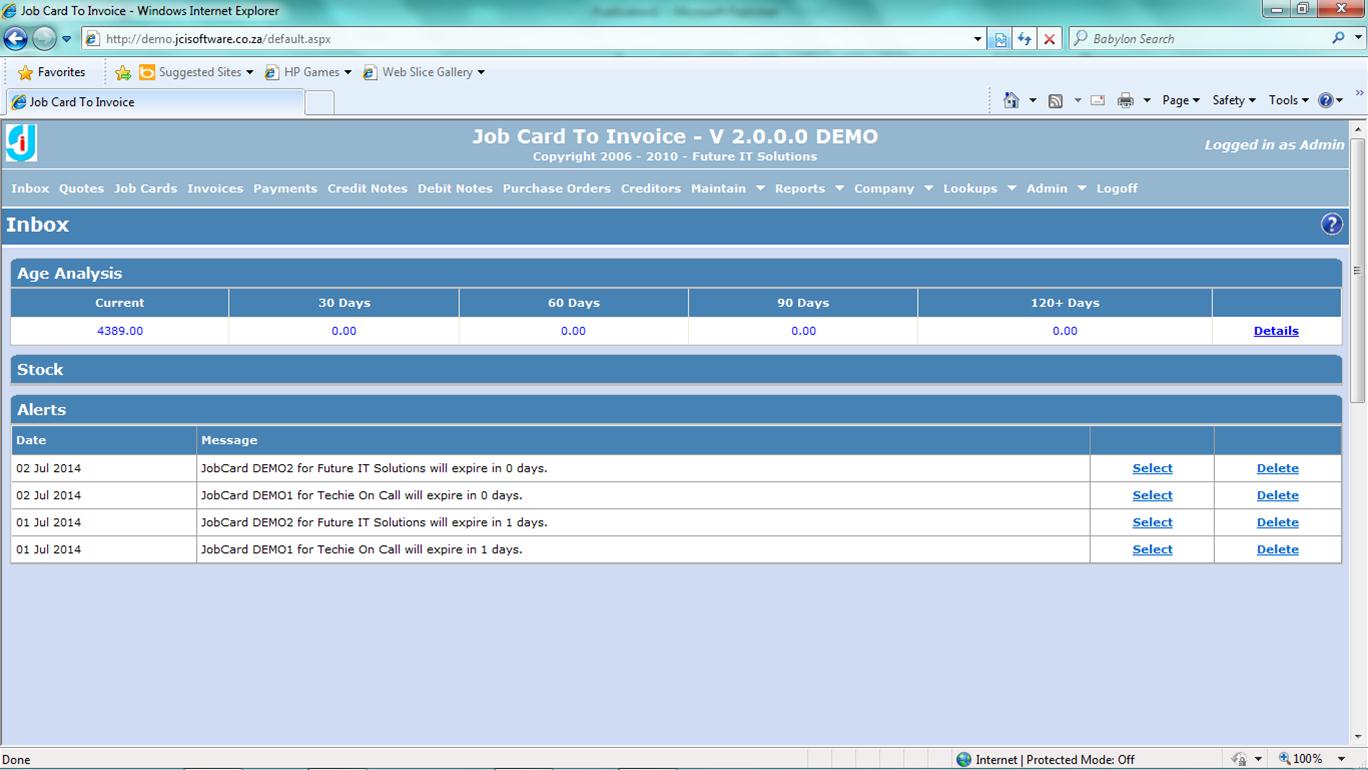Expand the Lookups menu
The image size is (1368, 770).
(x=978, y=188)
